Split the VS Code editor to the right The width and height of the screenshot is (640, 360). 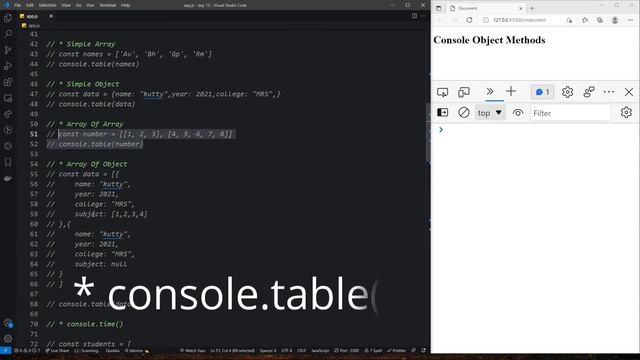coord(414,16)
